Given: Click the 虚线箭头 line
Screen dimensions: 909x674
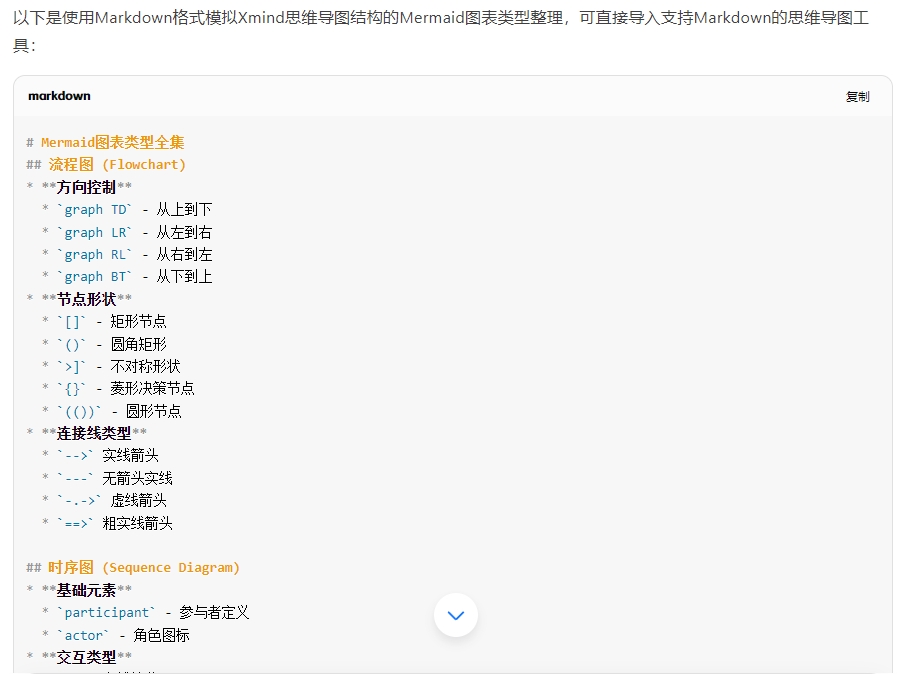Looking at the screenshot, I should [104, 500].
